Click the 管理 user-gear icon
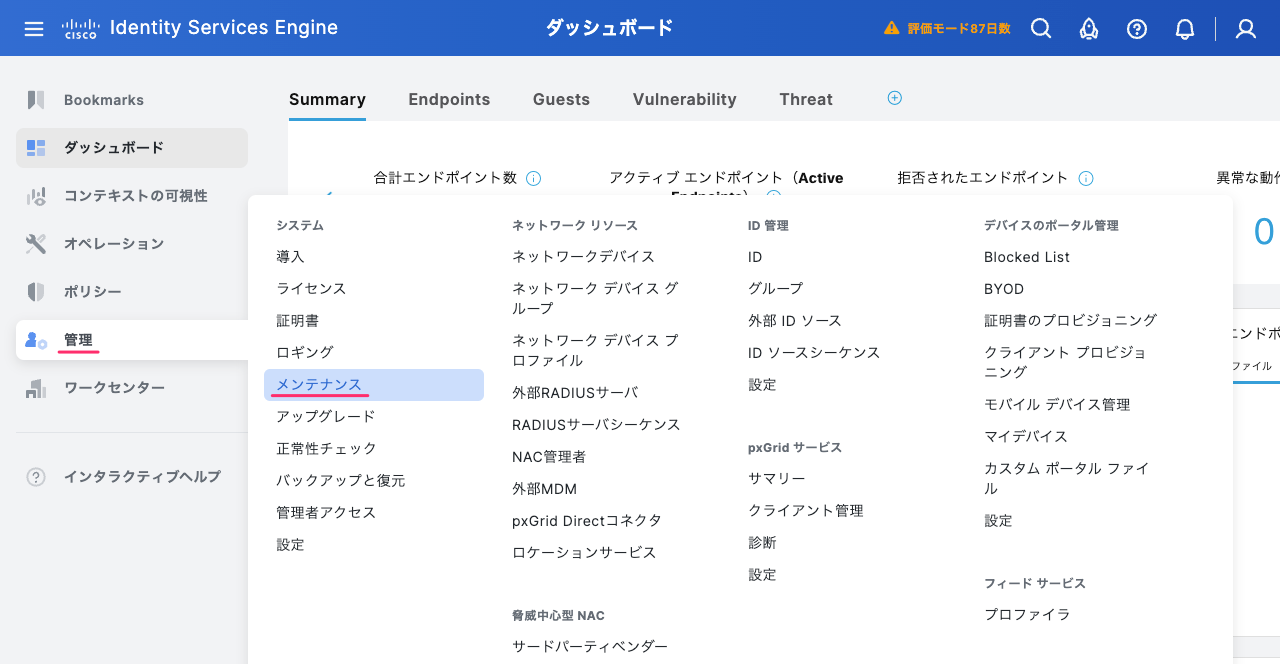 (x=36, y=340)
